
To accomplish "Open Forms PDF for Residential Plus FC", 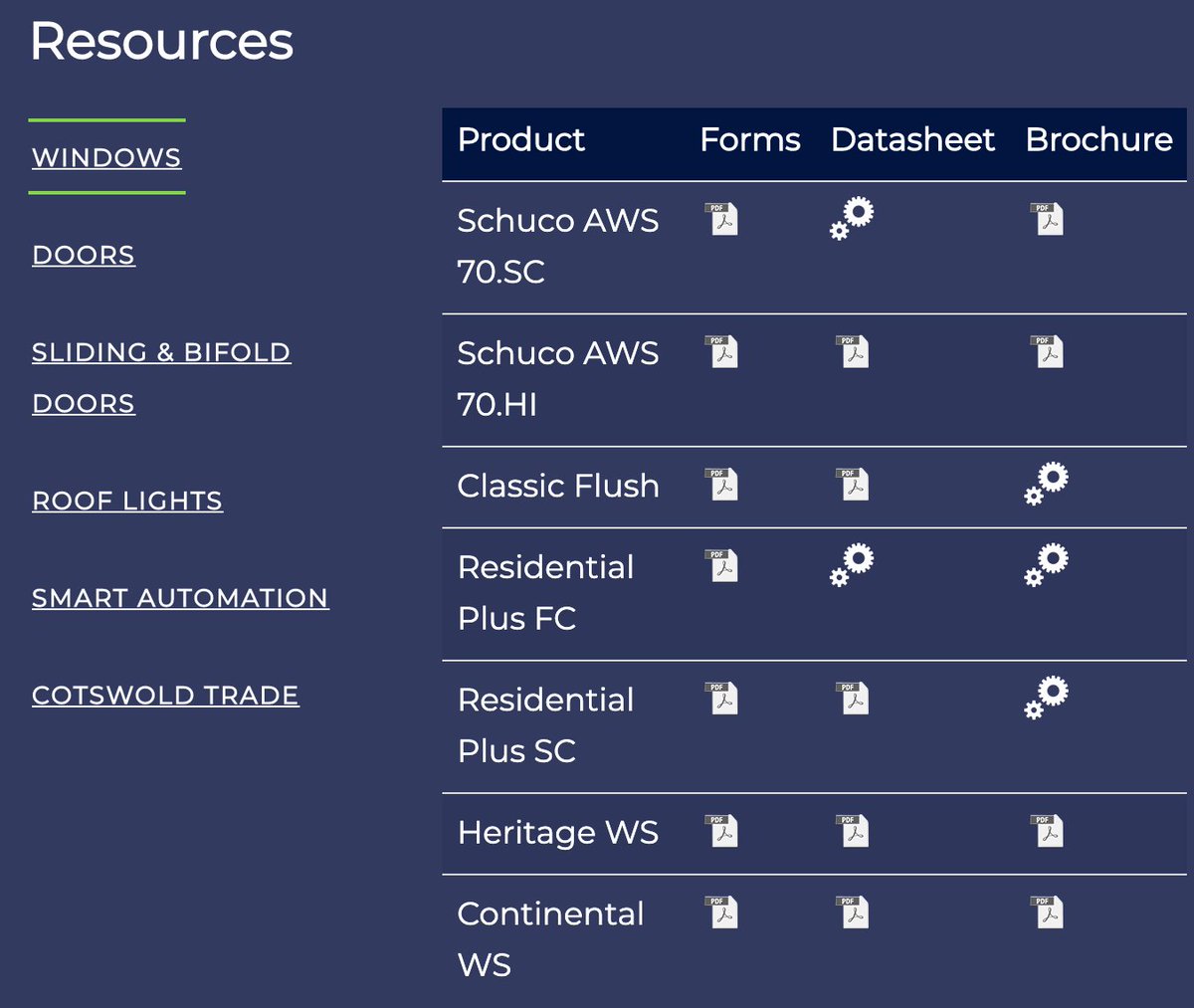I will click(721, 565).
